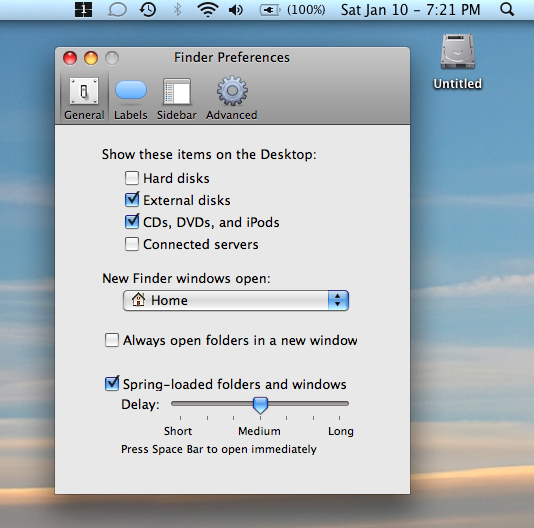The width and height of the screenshot is (534, 528).
Task: Open the New Finder windows Home dropdown
Action: point(236,300)
